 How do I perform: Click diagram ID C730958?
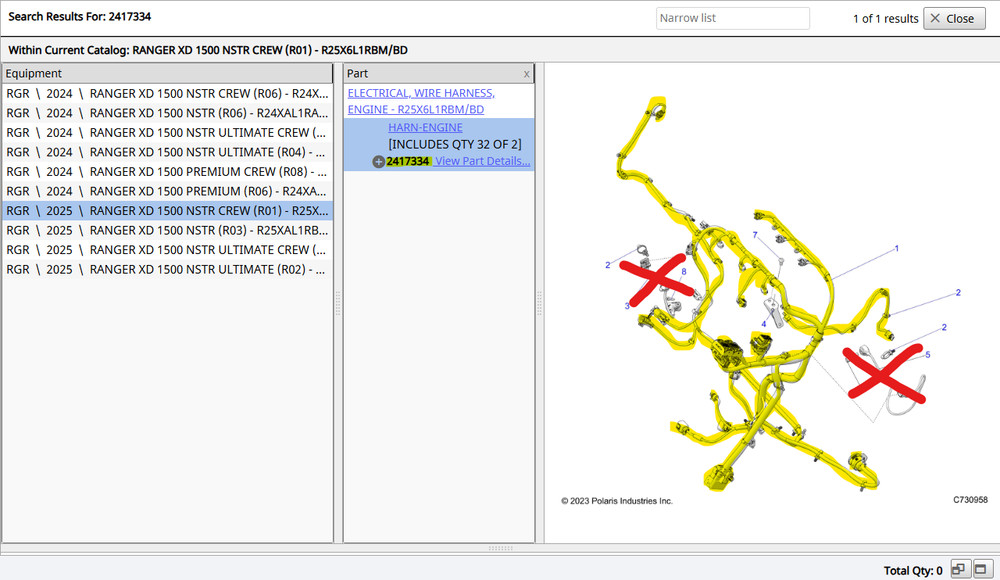point(970,500)
